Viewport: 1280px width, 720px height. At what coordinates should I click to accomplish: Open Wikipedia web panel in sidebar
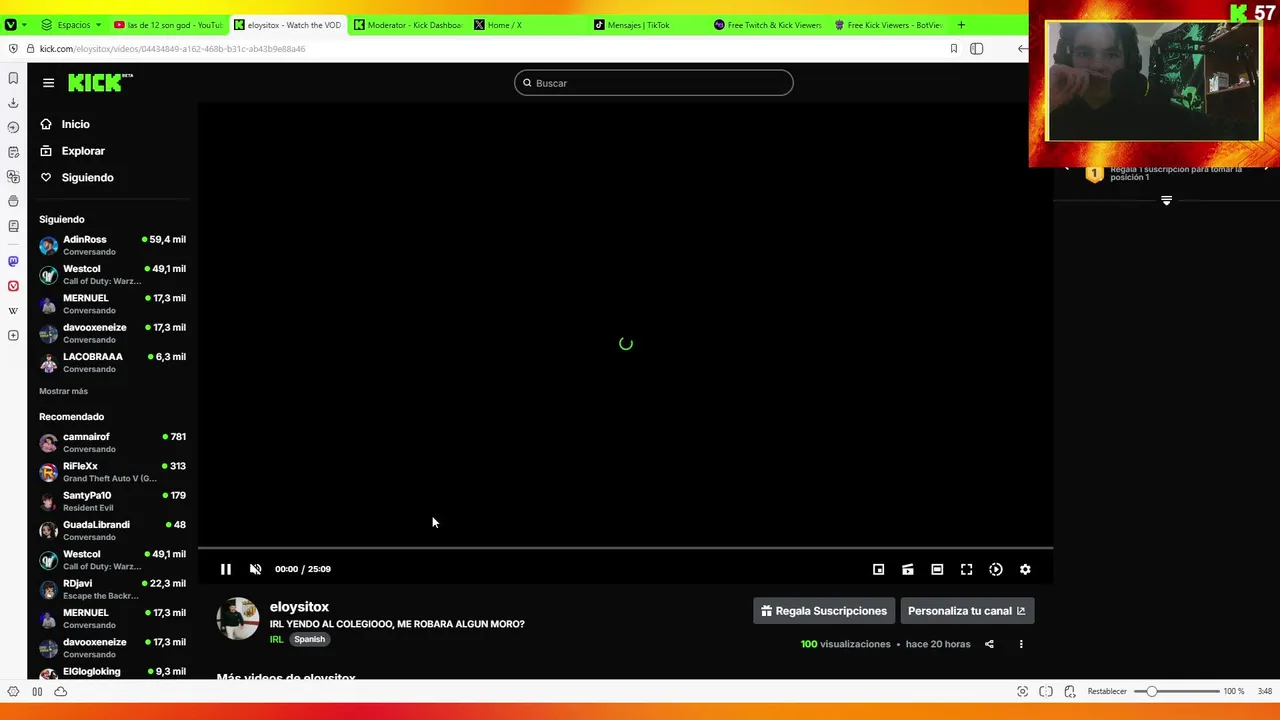(13, 311)
